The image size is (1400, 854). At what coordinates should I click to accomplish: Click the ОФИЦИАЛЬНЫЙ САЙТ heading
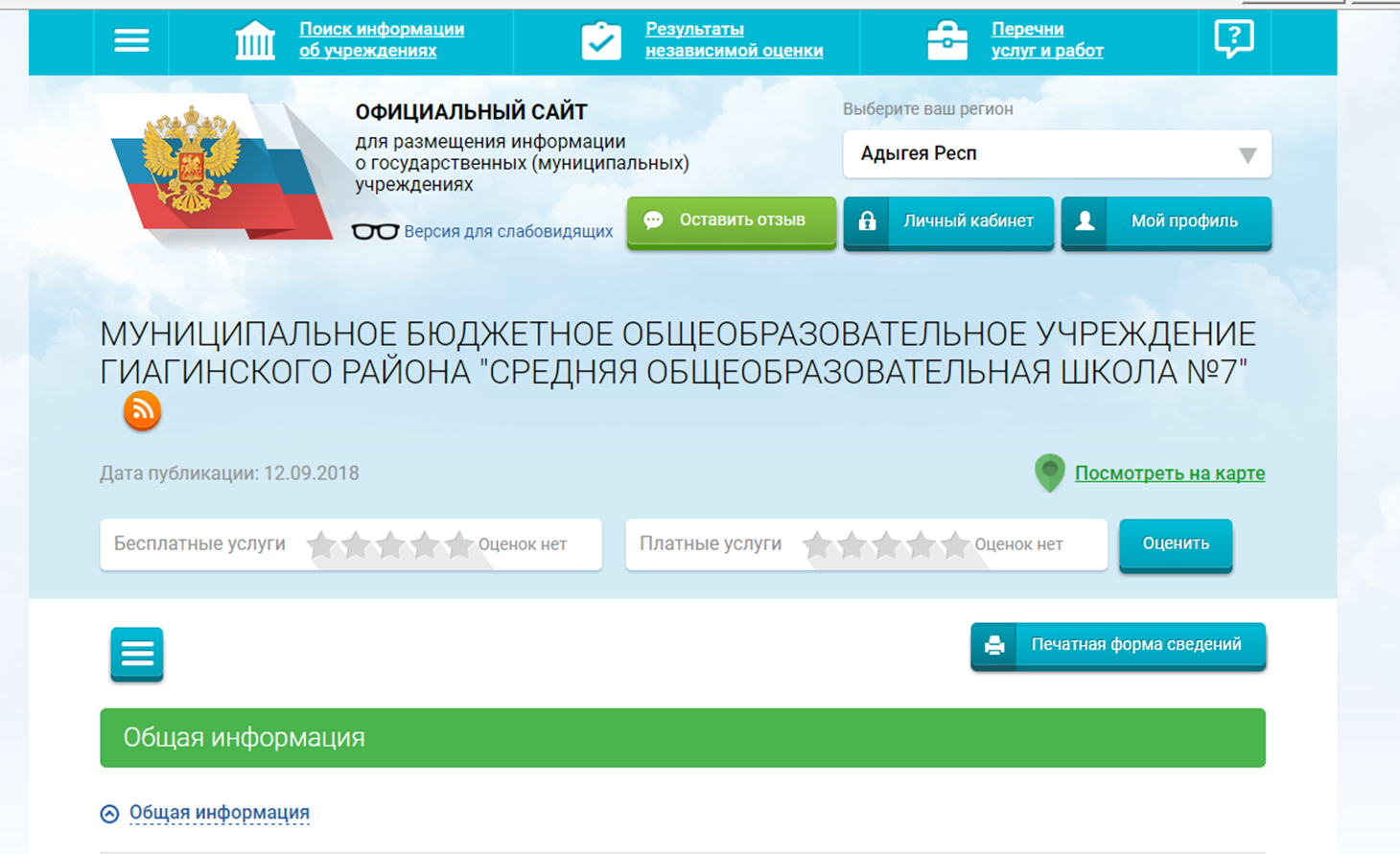tap(471, 112)
